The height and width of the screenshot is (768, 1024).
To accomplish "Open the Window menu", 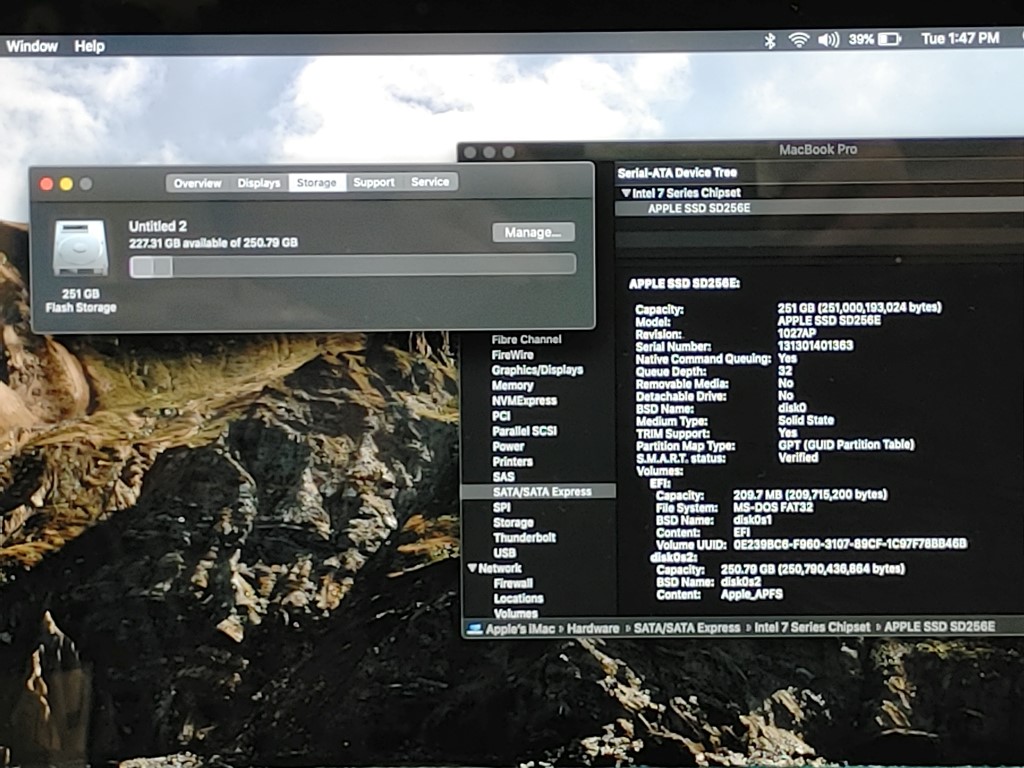I will (32, 46).
